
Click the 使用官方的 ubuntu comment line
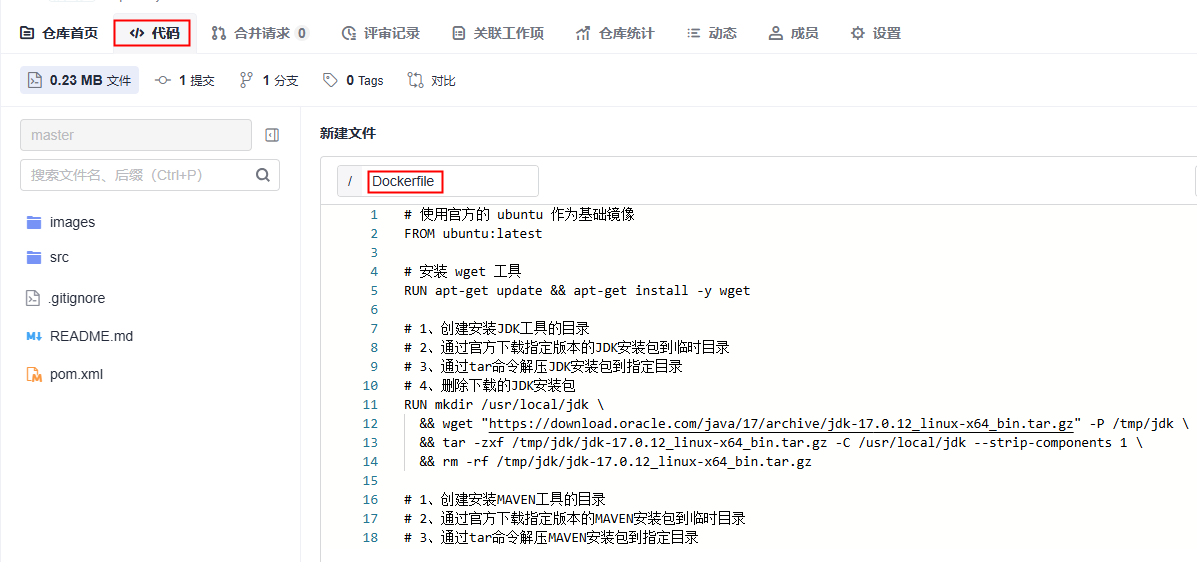[x=519, y=215]
